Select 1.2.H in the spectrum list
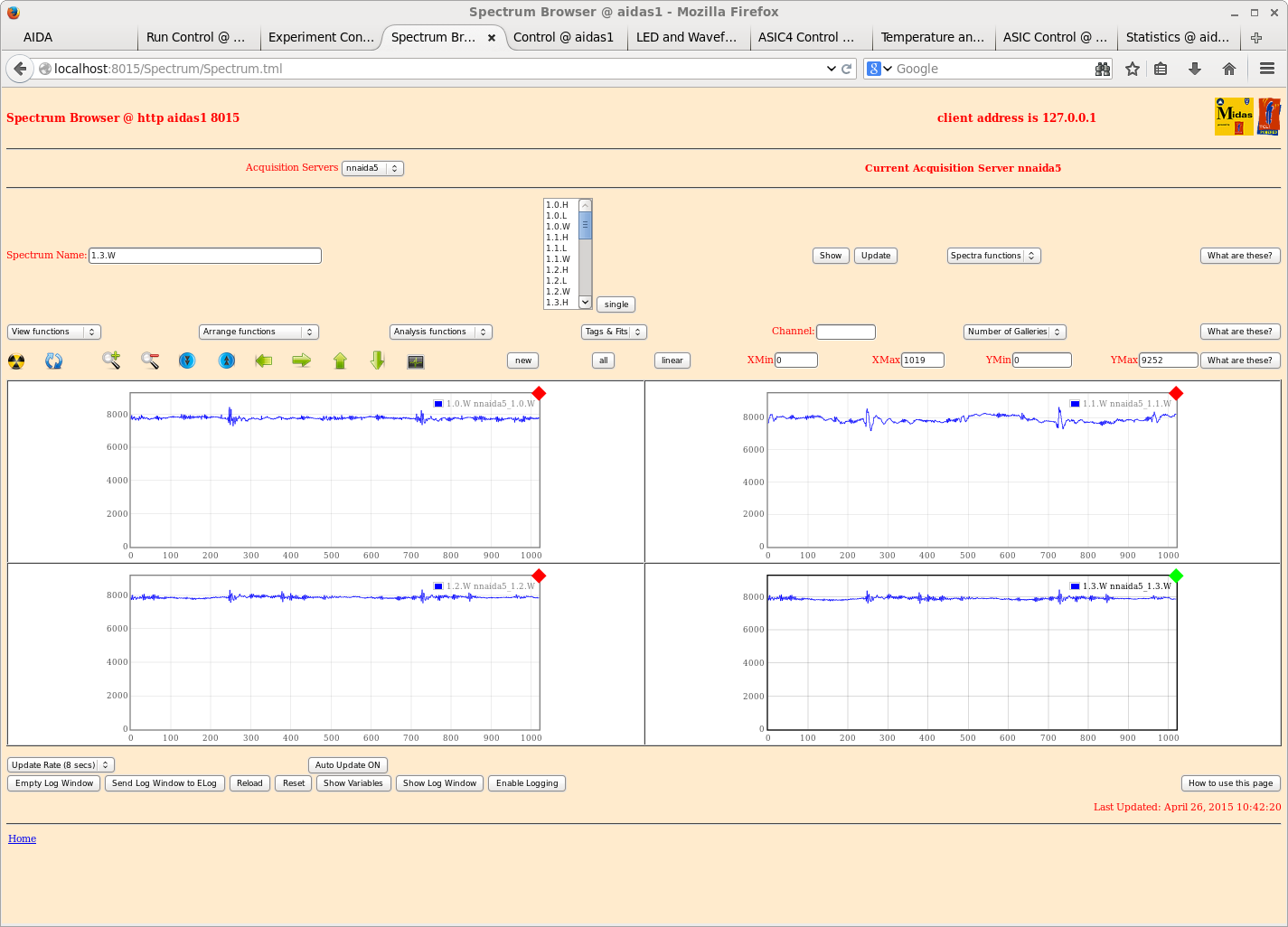The height and width of the screenshot is (927, 1288). tap(559, 270)
